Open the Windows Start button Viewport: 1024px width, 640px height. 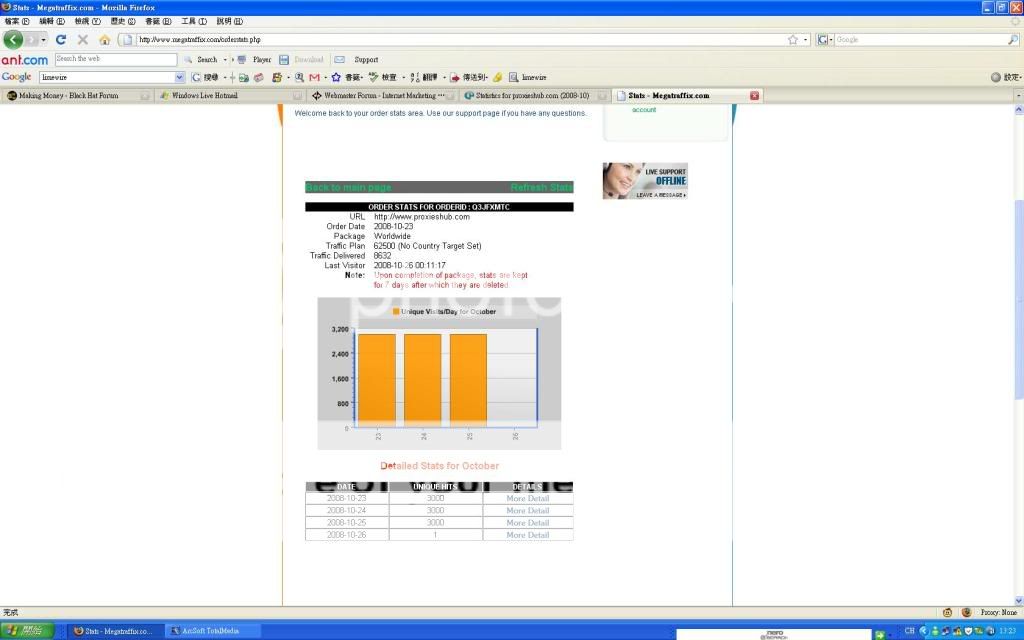click(x=26, y=631)
